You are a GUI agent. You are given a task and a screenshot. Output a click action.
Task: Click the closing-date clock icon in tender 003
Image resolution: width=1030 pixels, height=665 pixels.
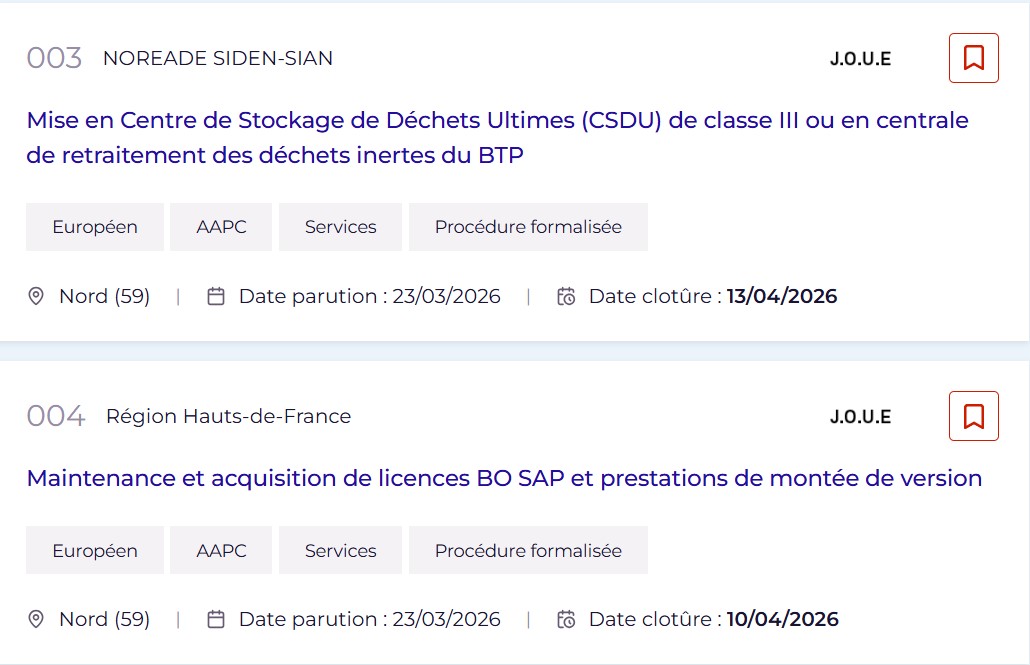(x=566, y=296)
